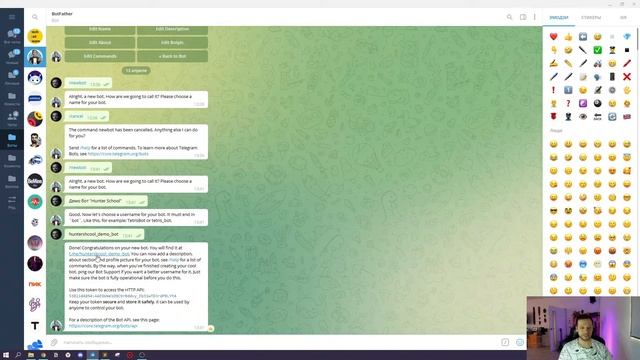Click the /cancel command message
Viewport: 640px width, 360px height.
coord(87,116)
